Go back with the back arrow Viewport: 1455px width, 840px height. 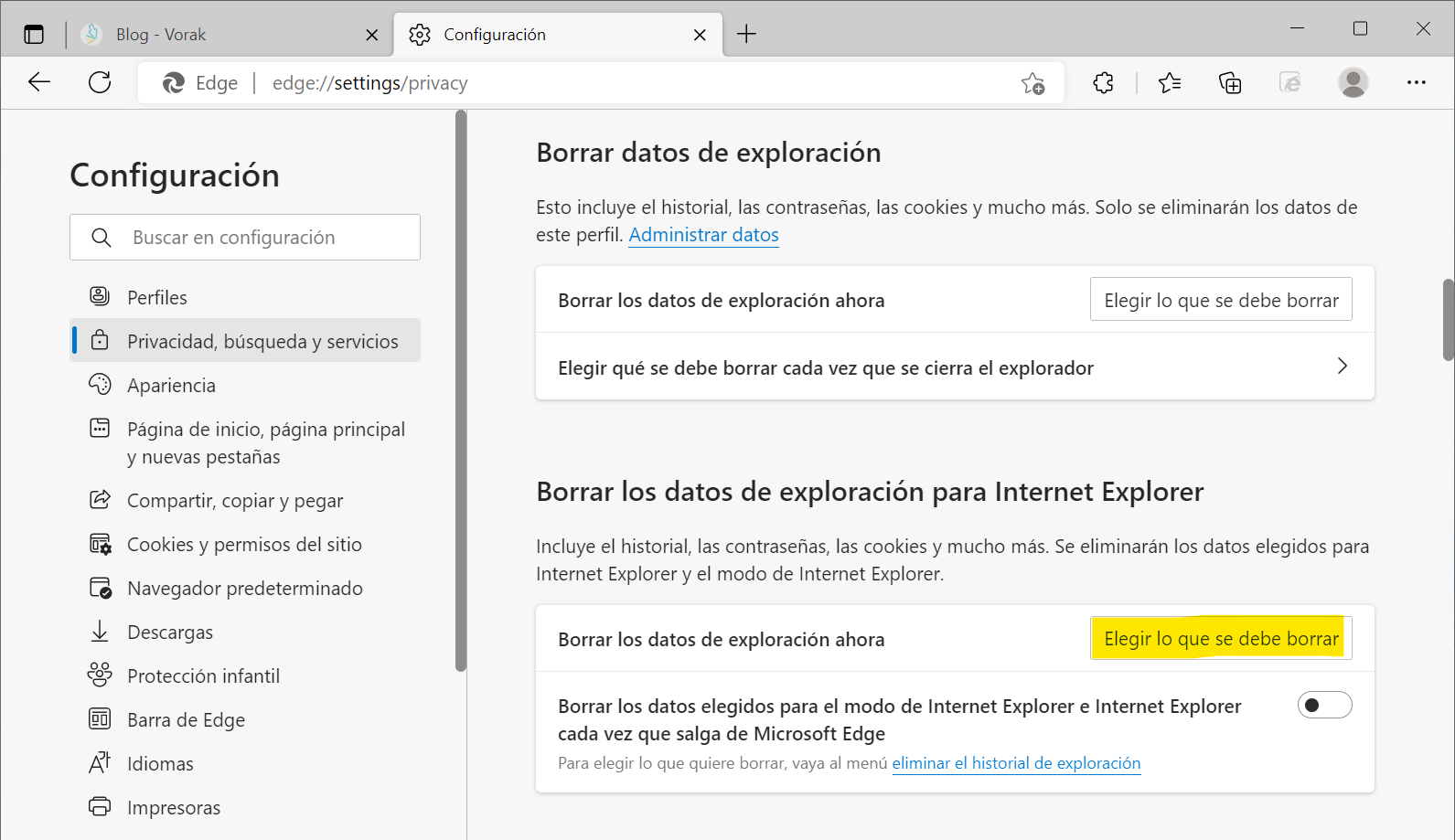[39, 82]
